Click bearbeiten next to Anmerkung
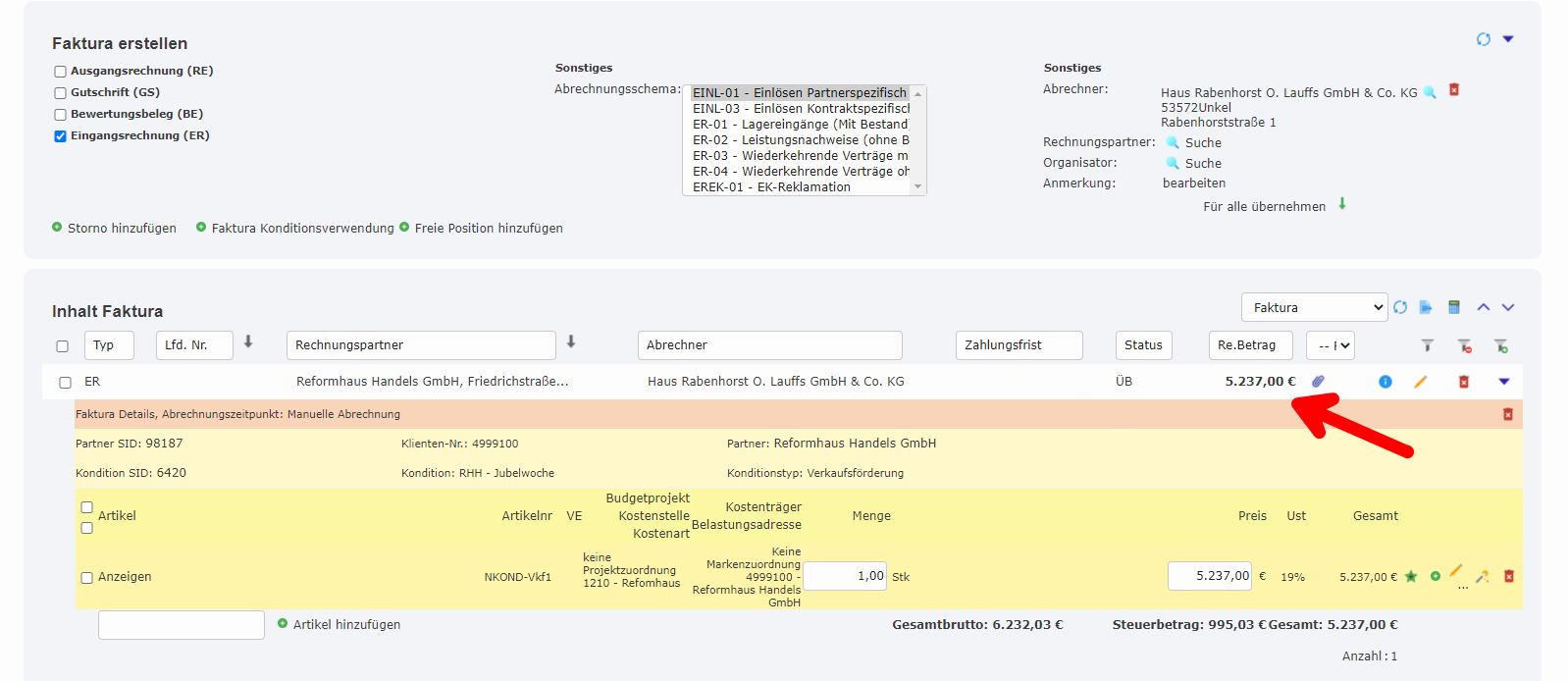 [1194, 183]
